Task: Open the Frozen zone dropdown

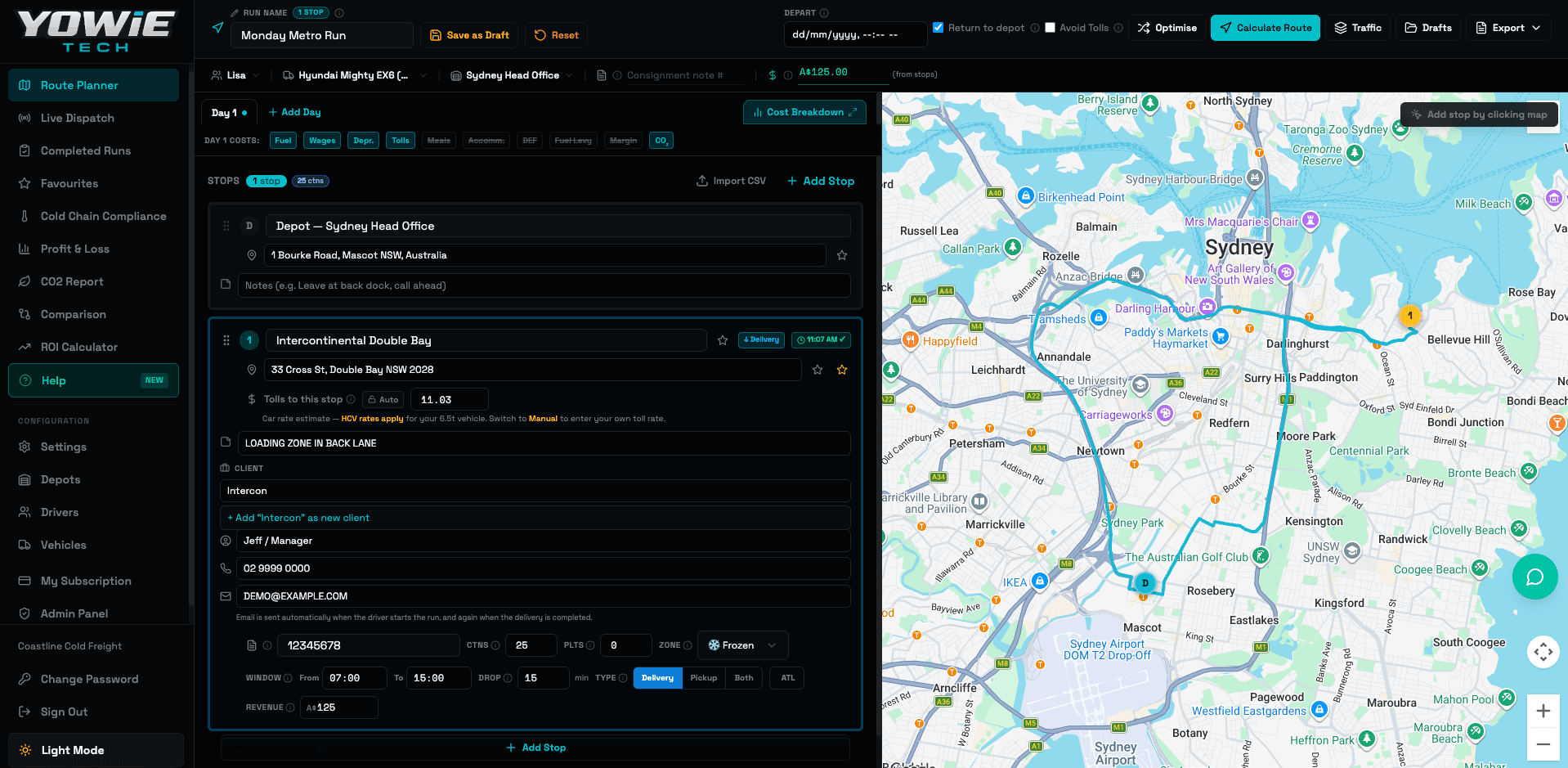Action: point(742,645)
